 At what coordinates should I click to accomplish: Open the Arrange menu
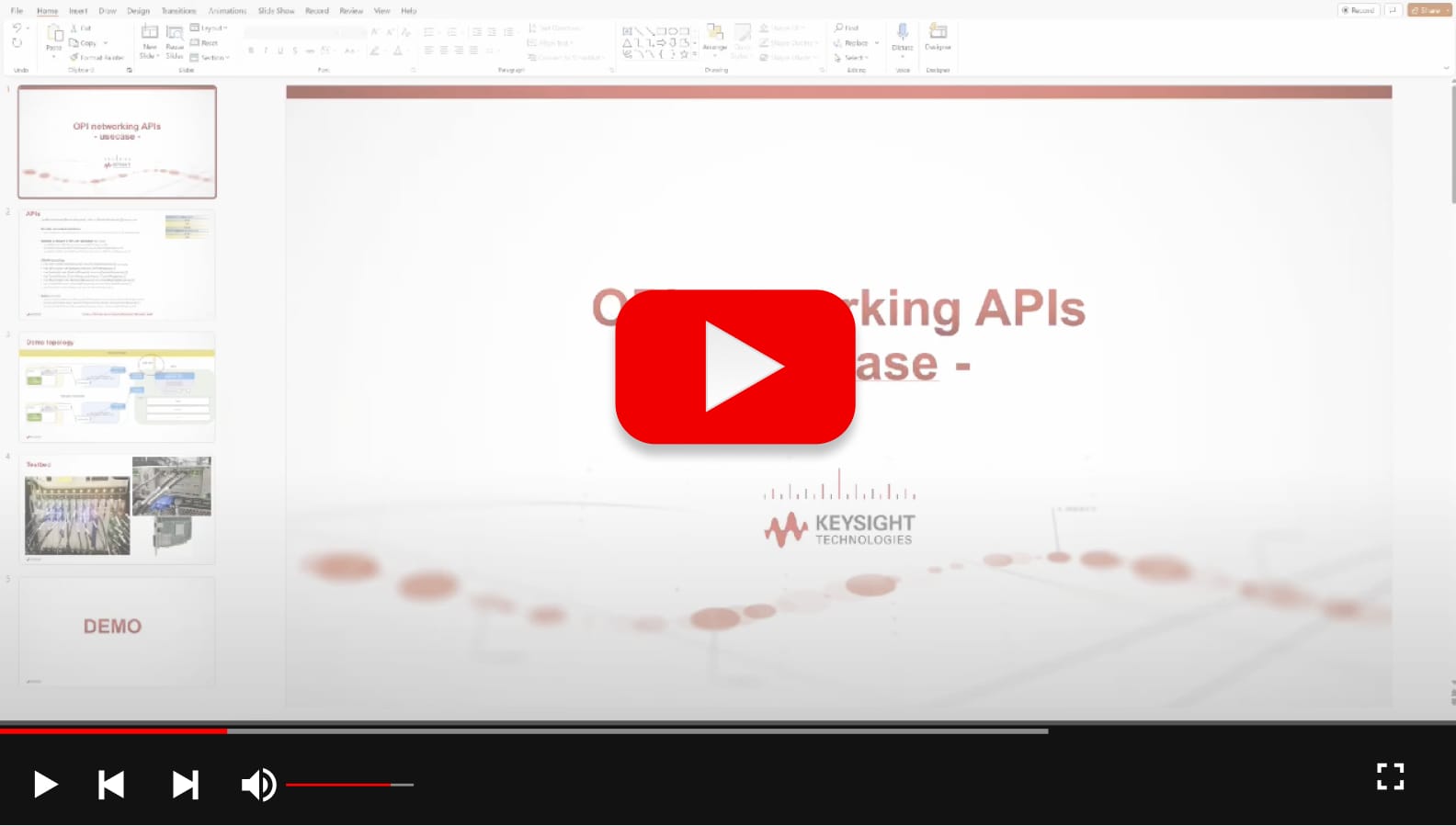point(714,38)
